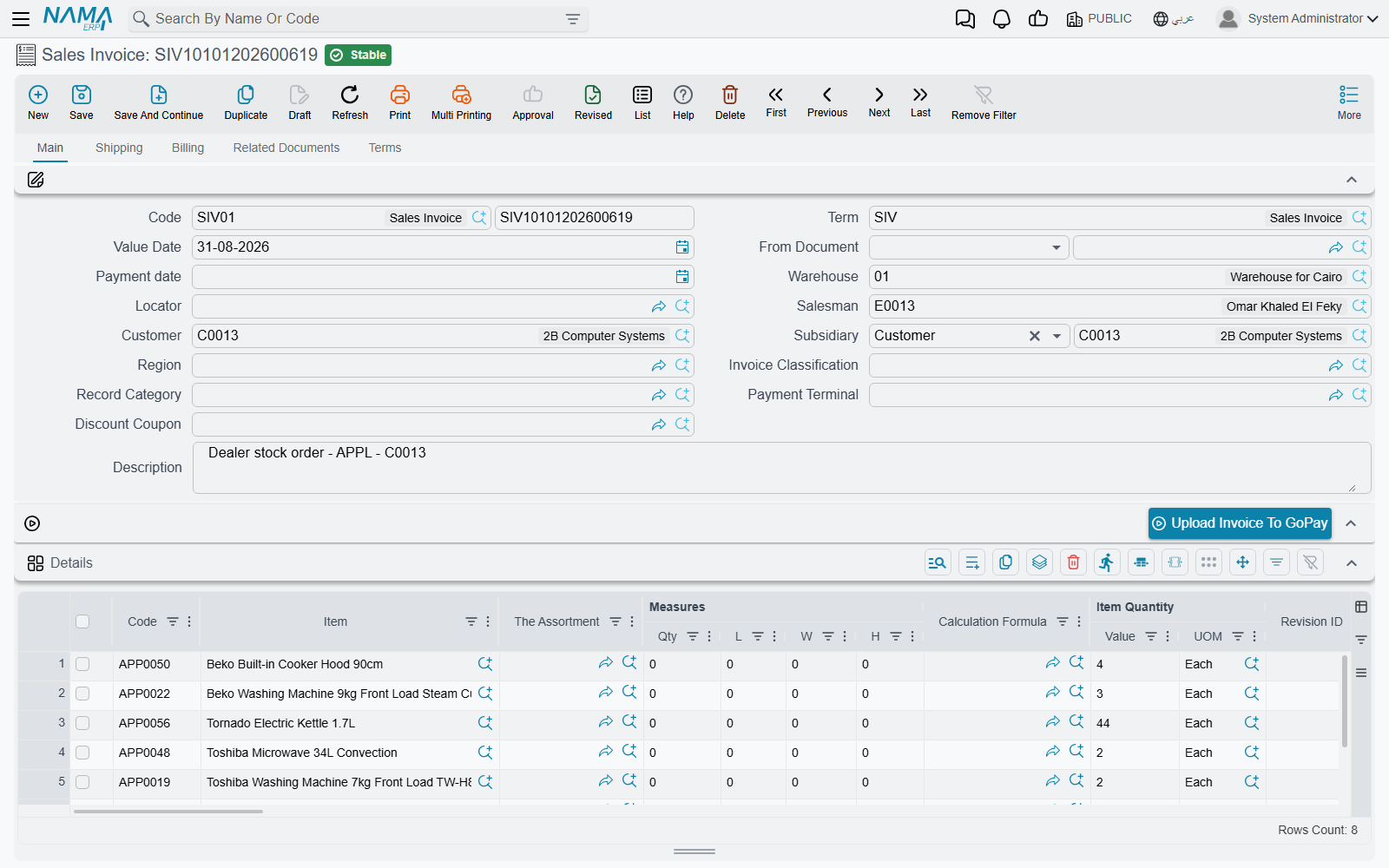Viewport: 1389px width, 868px height.
Task: Collapse the Details section
Action: pyautogui.click(x=1352, y=563)
